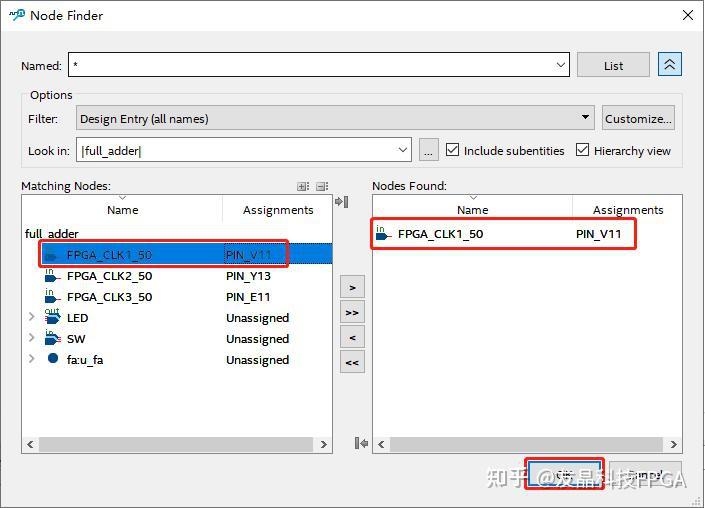Click the single right arrow (>) button
Screen dimensions: 705x508
(352, 287)
